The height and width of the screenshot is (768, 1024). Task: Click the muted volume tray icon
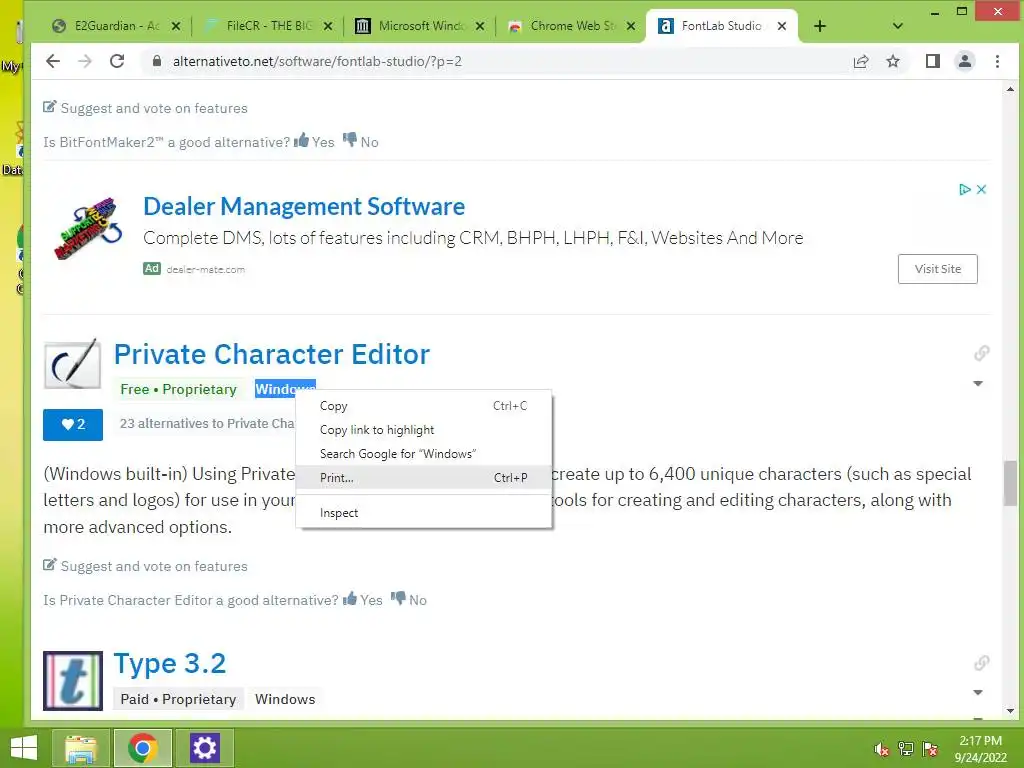pyautogui.click(x=881, y=749)
